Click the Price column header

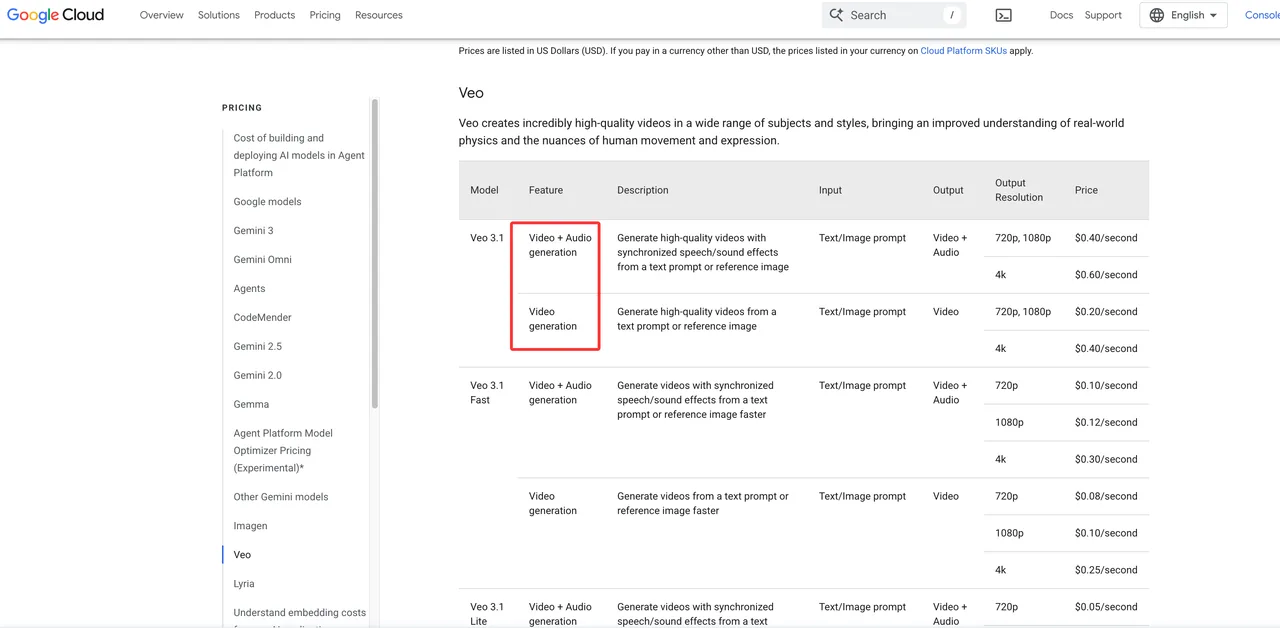pyautogui.click(x=1086, y=190)
